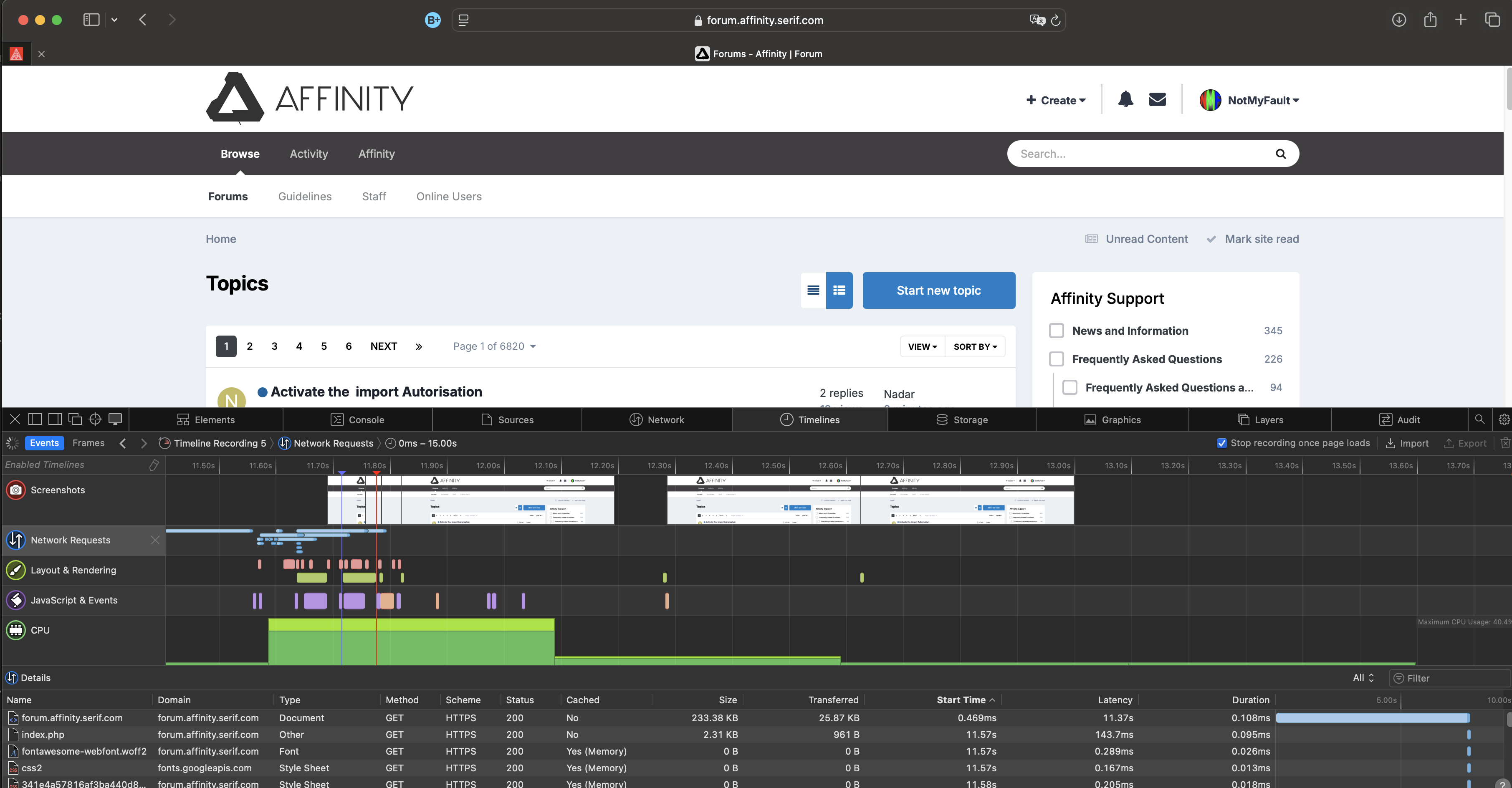This screenshot has width=1512, height=788.
Task: Click the CPU timeline icon
Action: coord(16,629)
